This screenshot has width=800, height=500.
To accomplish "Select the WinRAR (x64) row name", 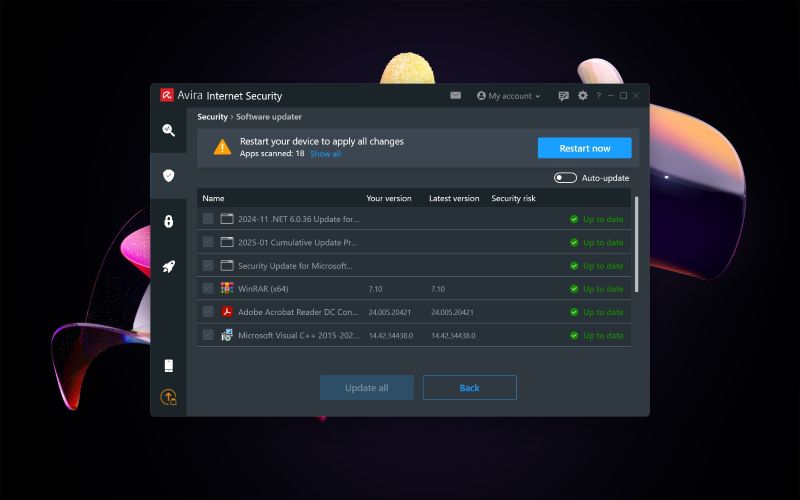I will click(x=263, y=289).
